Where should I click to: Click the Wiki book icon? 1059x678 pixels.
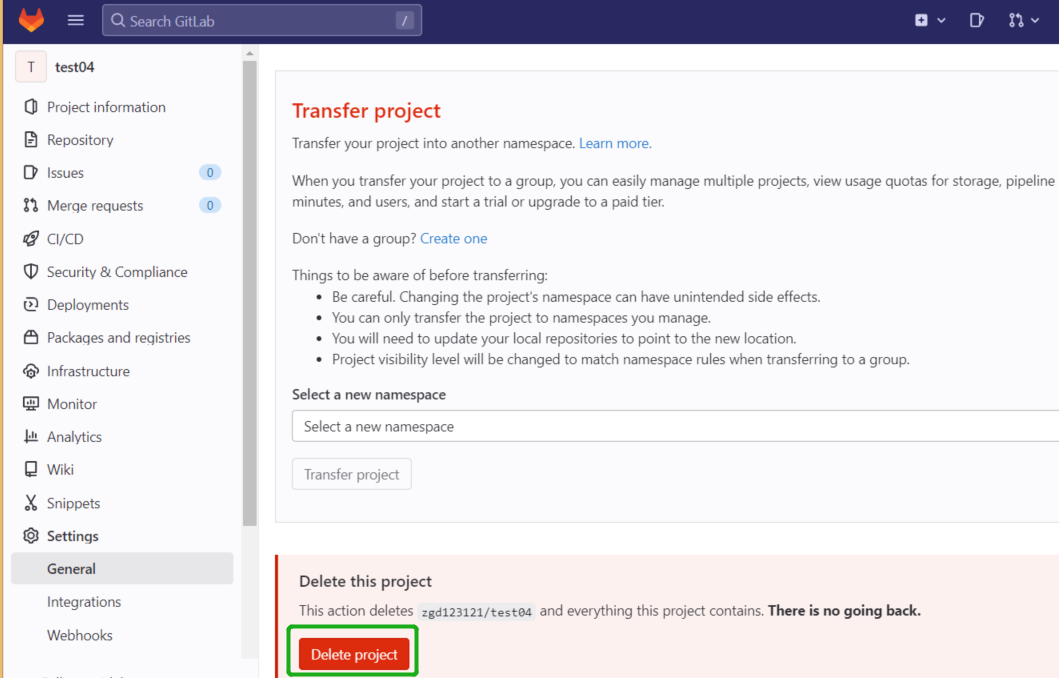click(30, 469)
